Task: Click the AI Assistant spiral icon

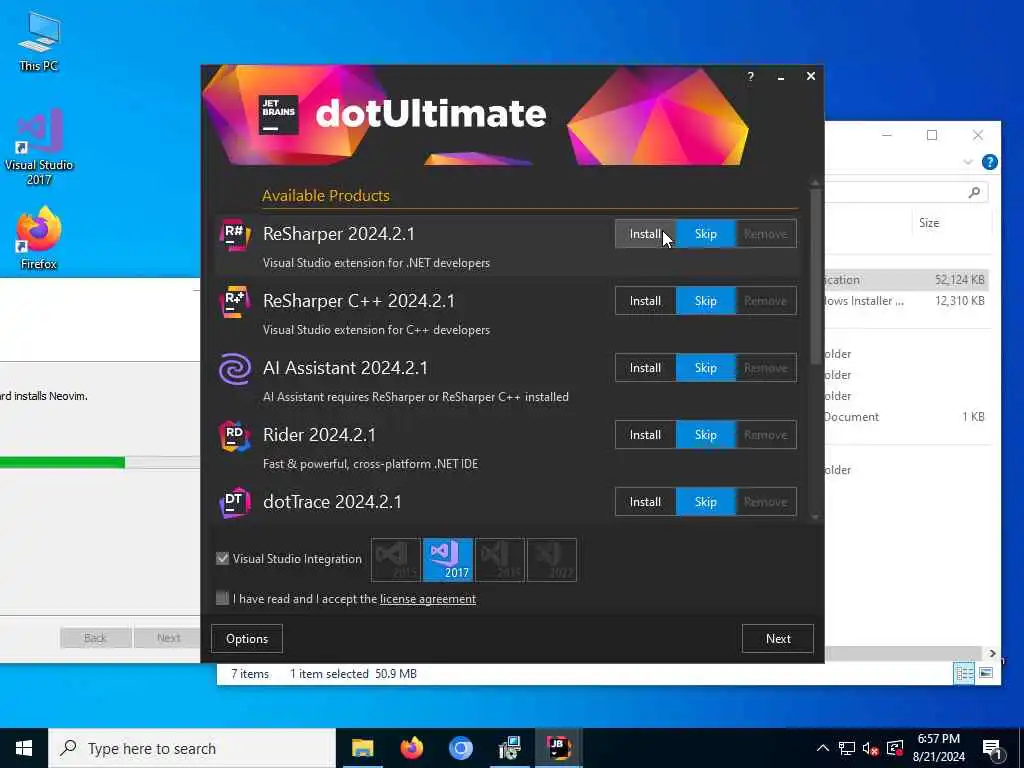Action: pos(235,369)
